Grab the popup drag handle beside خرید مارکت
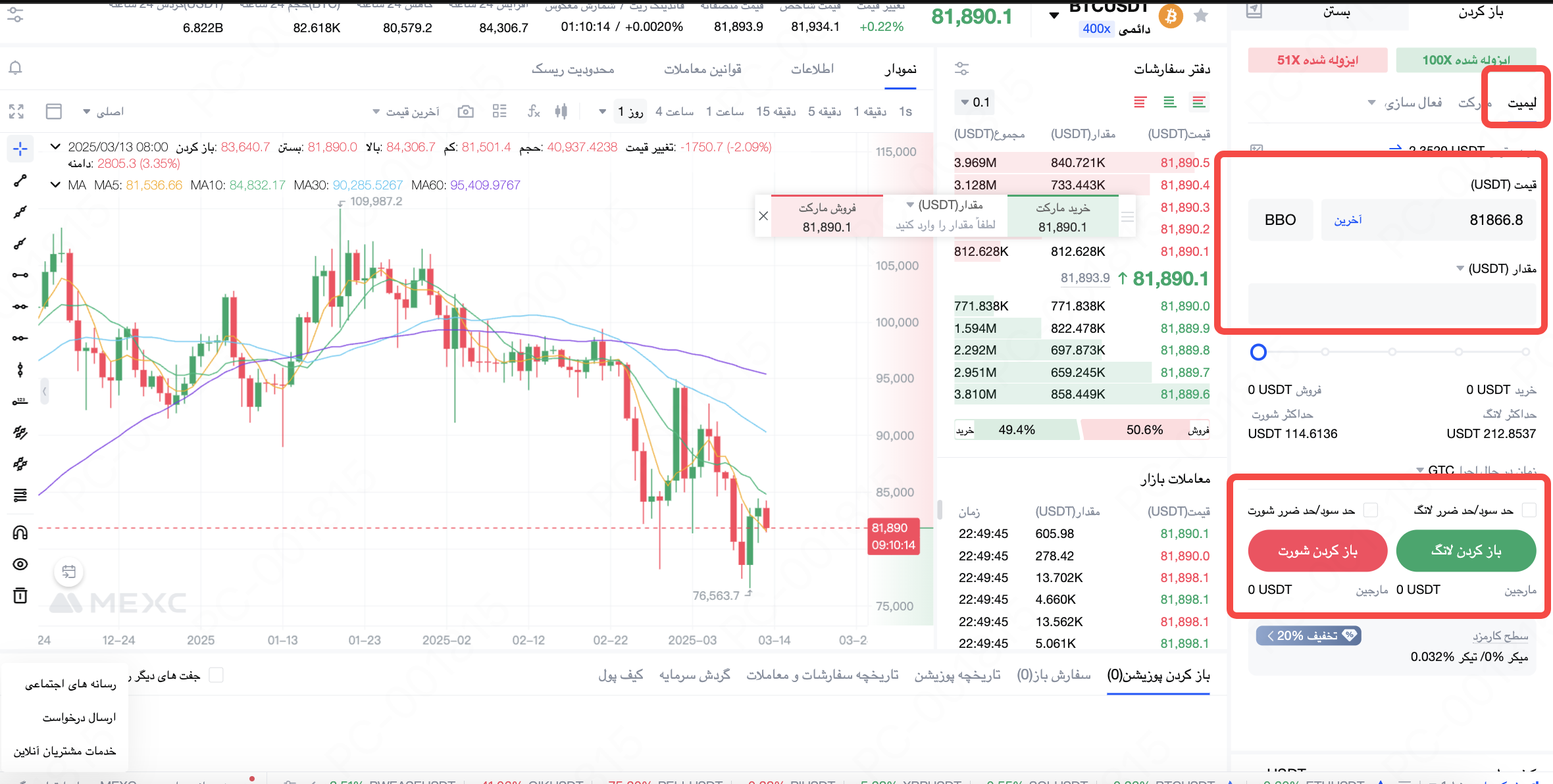1553x784 pixels. pos(1127,216)
